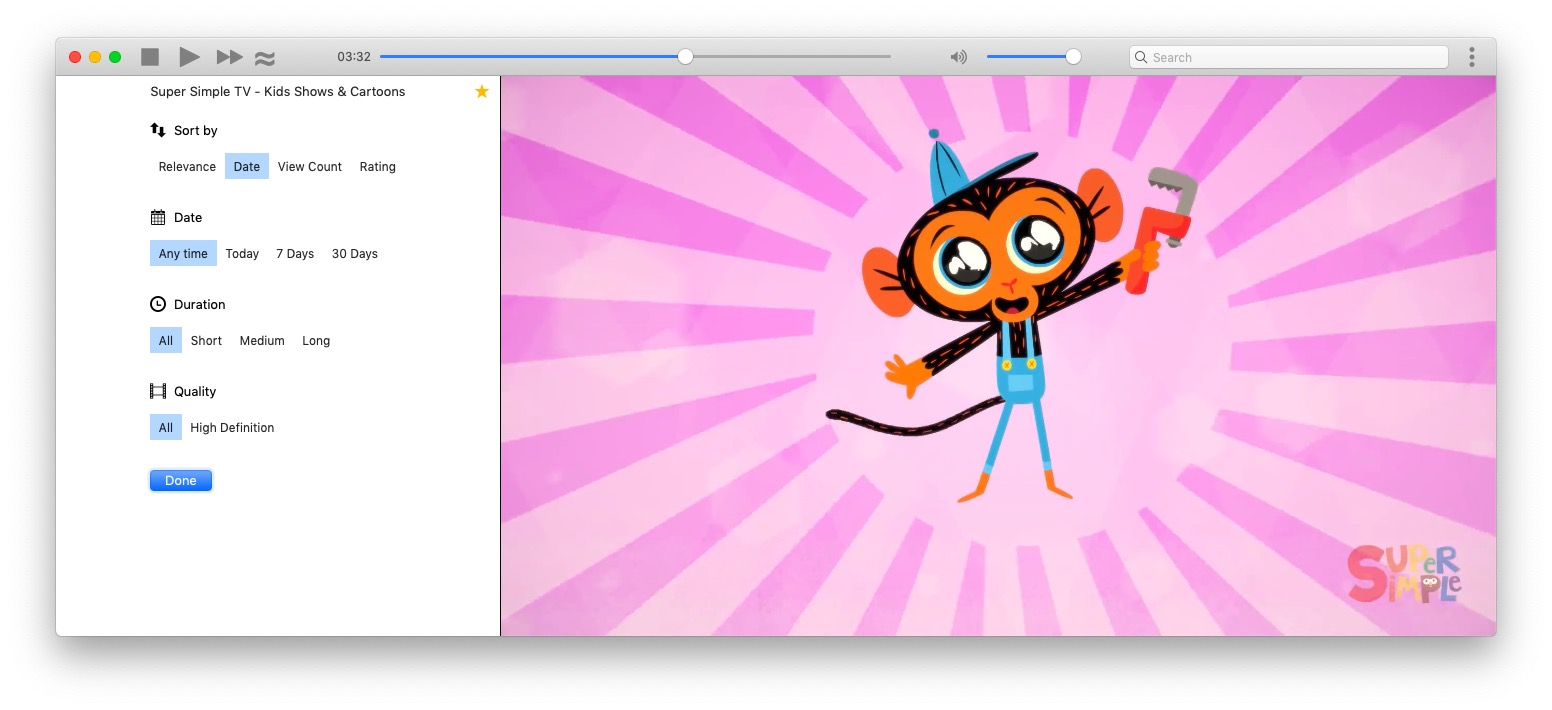Click the magnifying glass search icon
Screen dimensions: 1552x710
click(x=1141, y=57)
